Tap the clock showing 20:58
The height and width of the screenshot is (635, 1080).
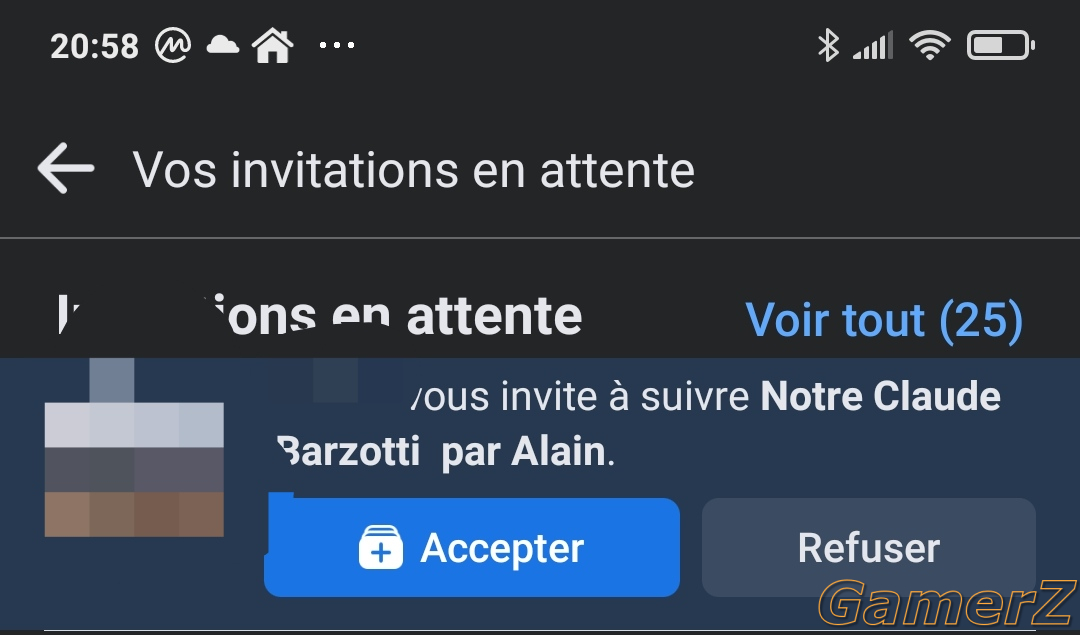pyautogui.click(x=94, y=47)
